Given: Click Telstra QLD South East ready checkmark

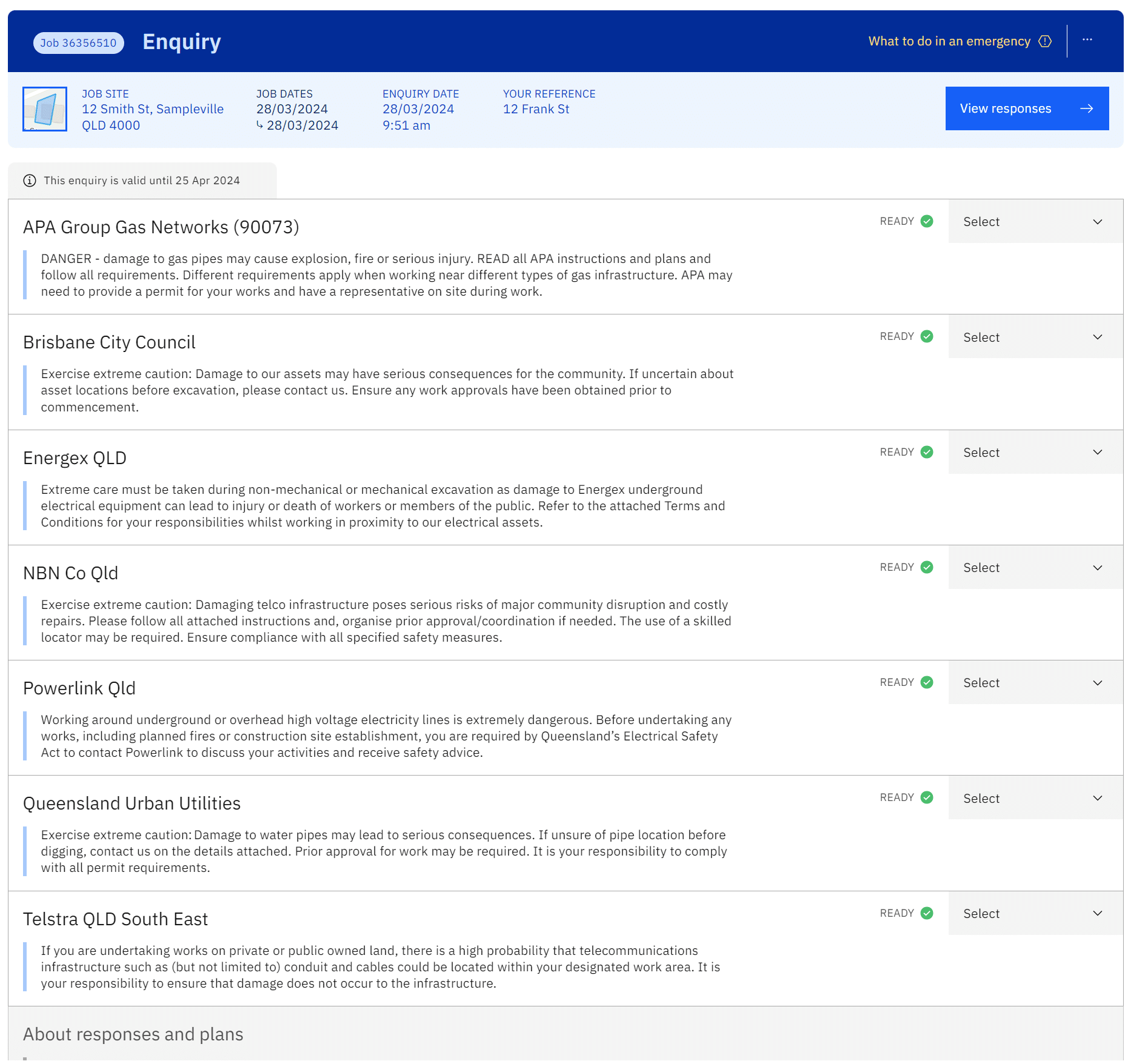Looking at the screenshot, I should click(x=927, y=913).
